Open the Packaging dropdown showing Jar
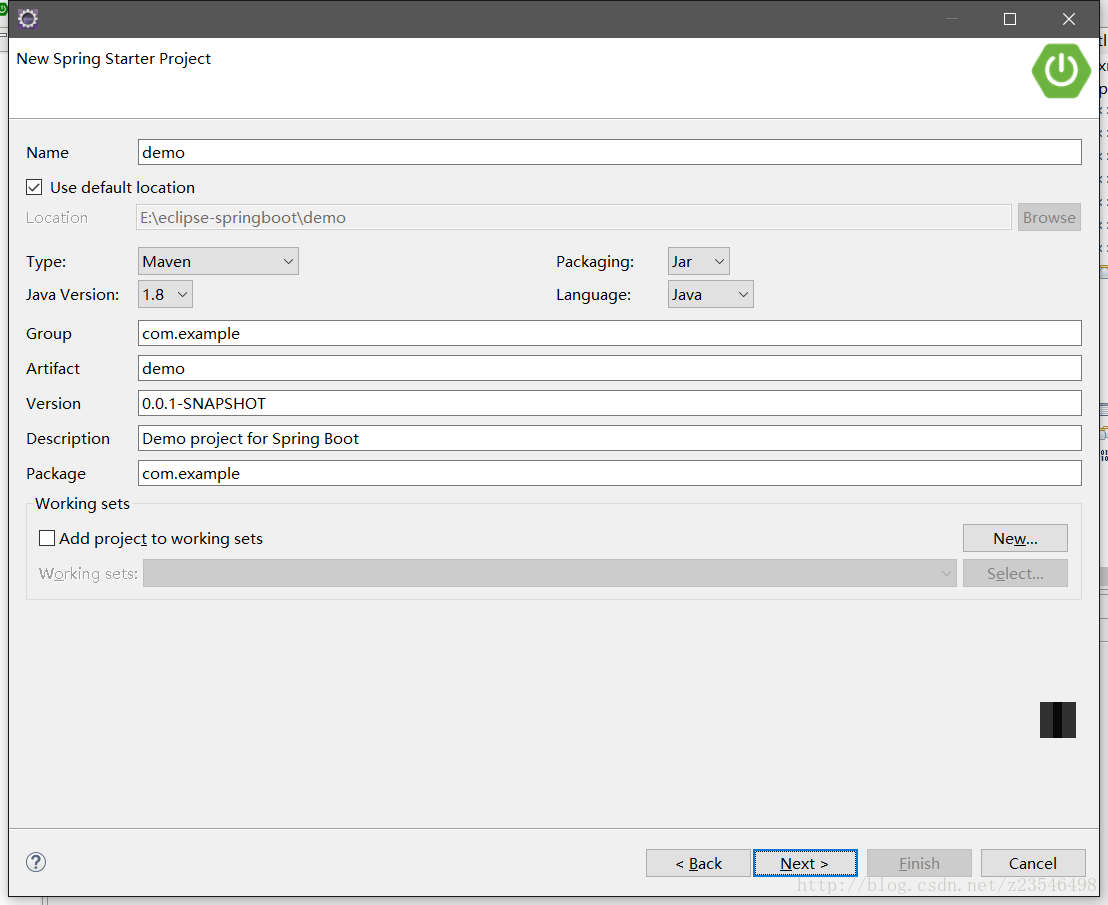 tap(698, 261)
